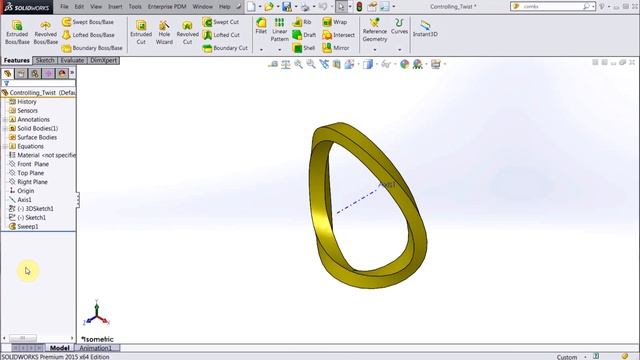Click the Save icon in the top toolbar

[x=287, y=7]
